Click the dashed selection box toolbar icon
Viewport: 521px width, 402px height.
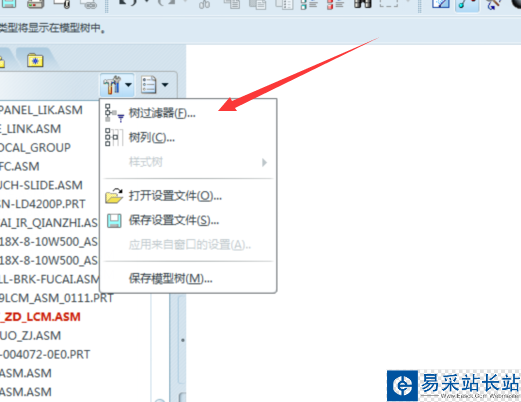[x=389, y=4]
